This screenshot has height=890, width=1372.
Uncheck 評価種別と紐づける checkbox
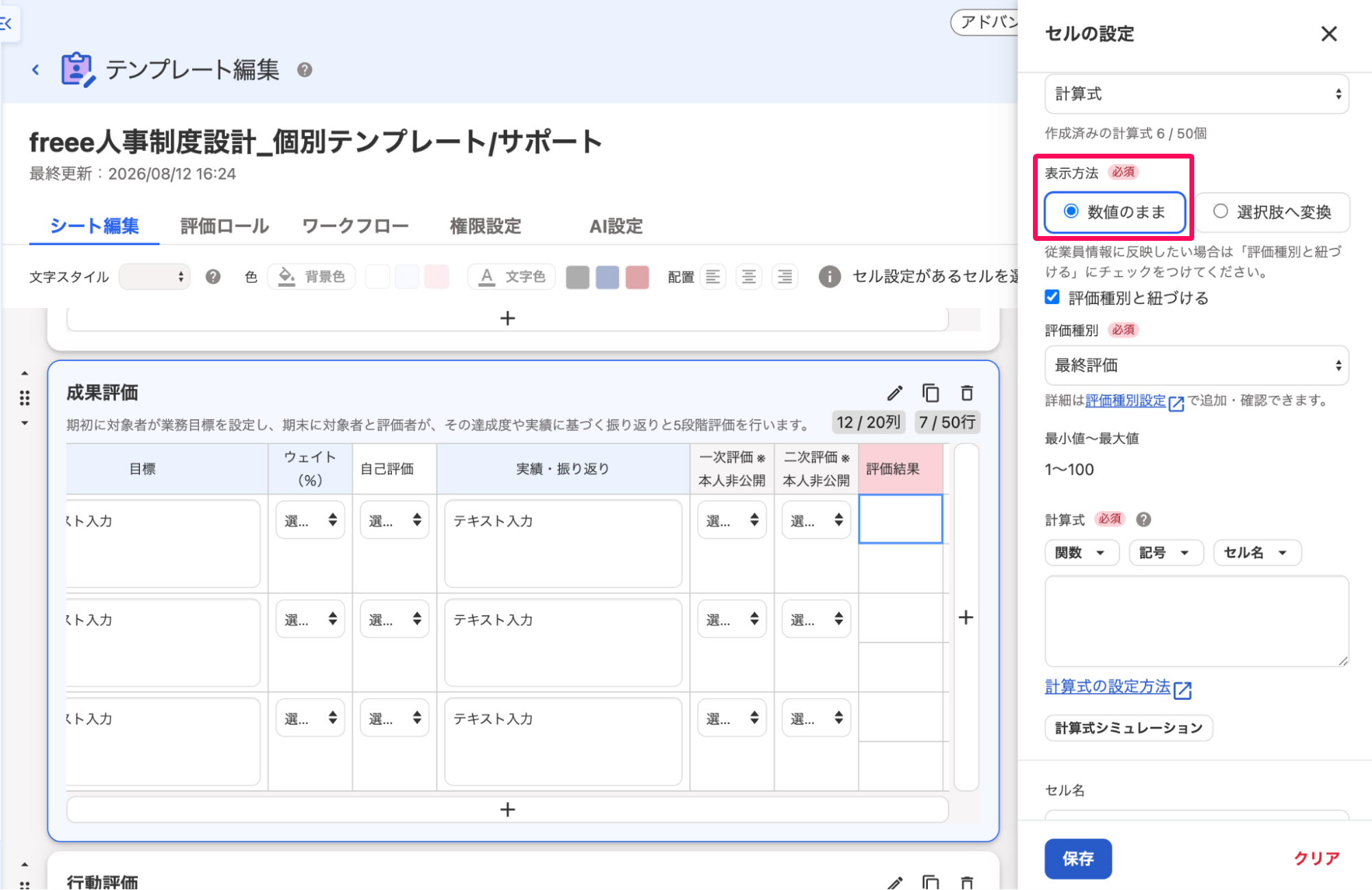point(1052,297)
